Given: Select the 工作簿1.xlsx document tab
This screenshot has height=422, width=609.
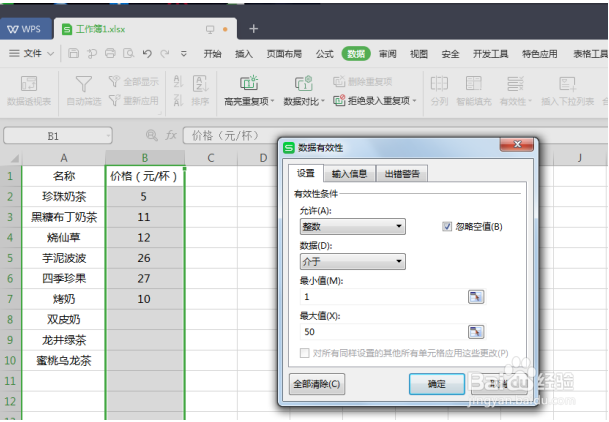Looking at the screenshot, I should click(145, 29).
